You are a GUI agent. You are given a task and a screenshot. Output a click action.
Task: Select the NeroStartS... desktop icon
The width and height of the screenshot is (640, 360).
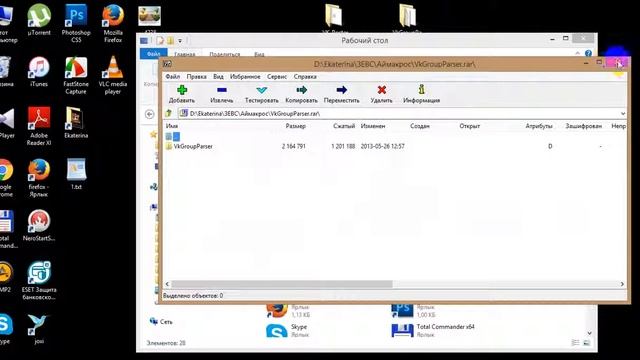point(39,225)
